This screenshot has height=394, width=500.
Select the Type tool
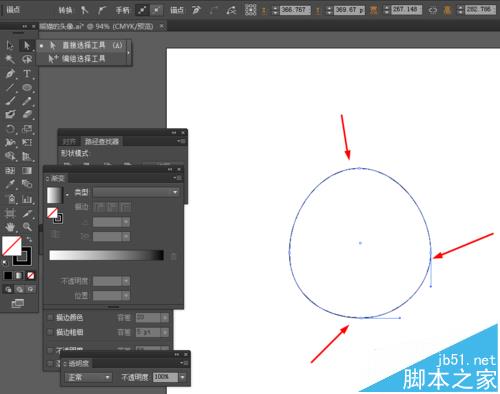(x=27, y=73)
